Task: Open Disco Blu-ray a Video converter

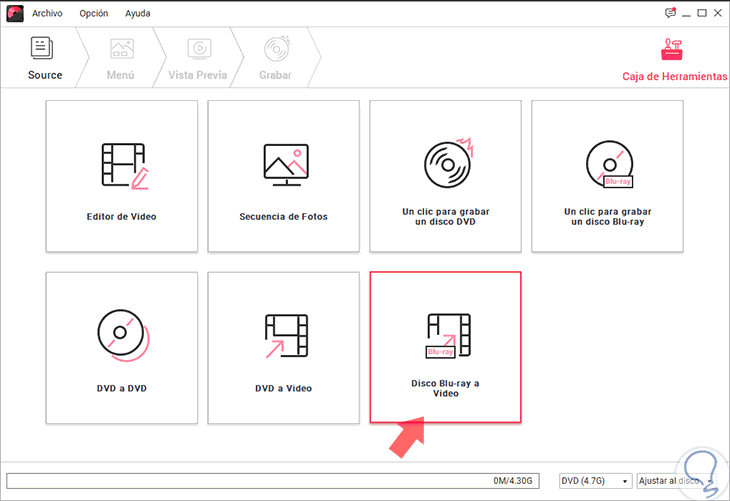Action: (446, 347)
